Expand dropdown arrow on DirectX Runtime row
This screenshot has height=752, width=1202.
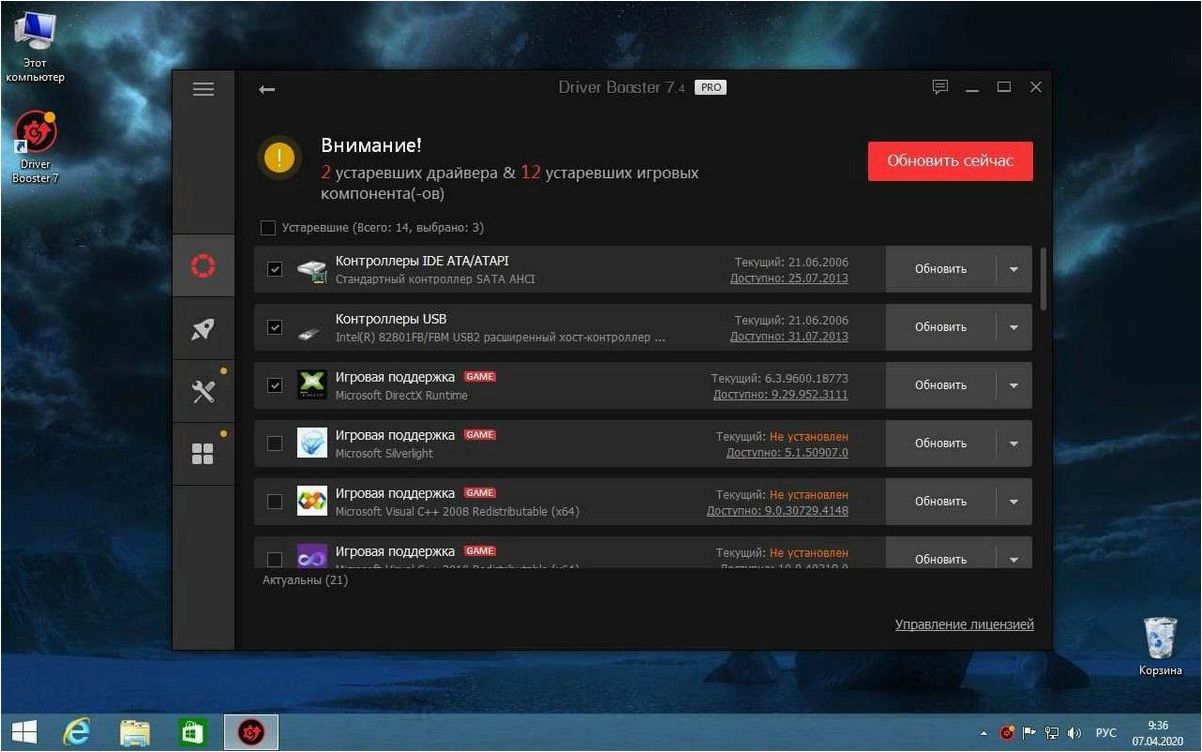[x=1014, y=385]
